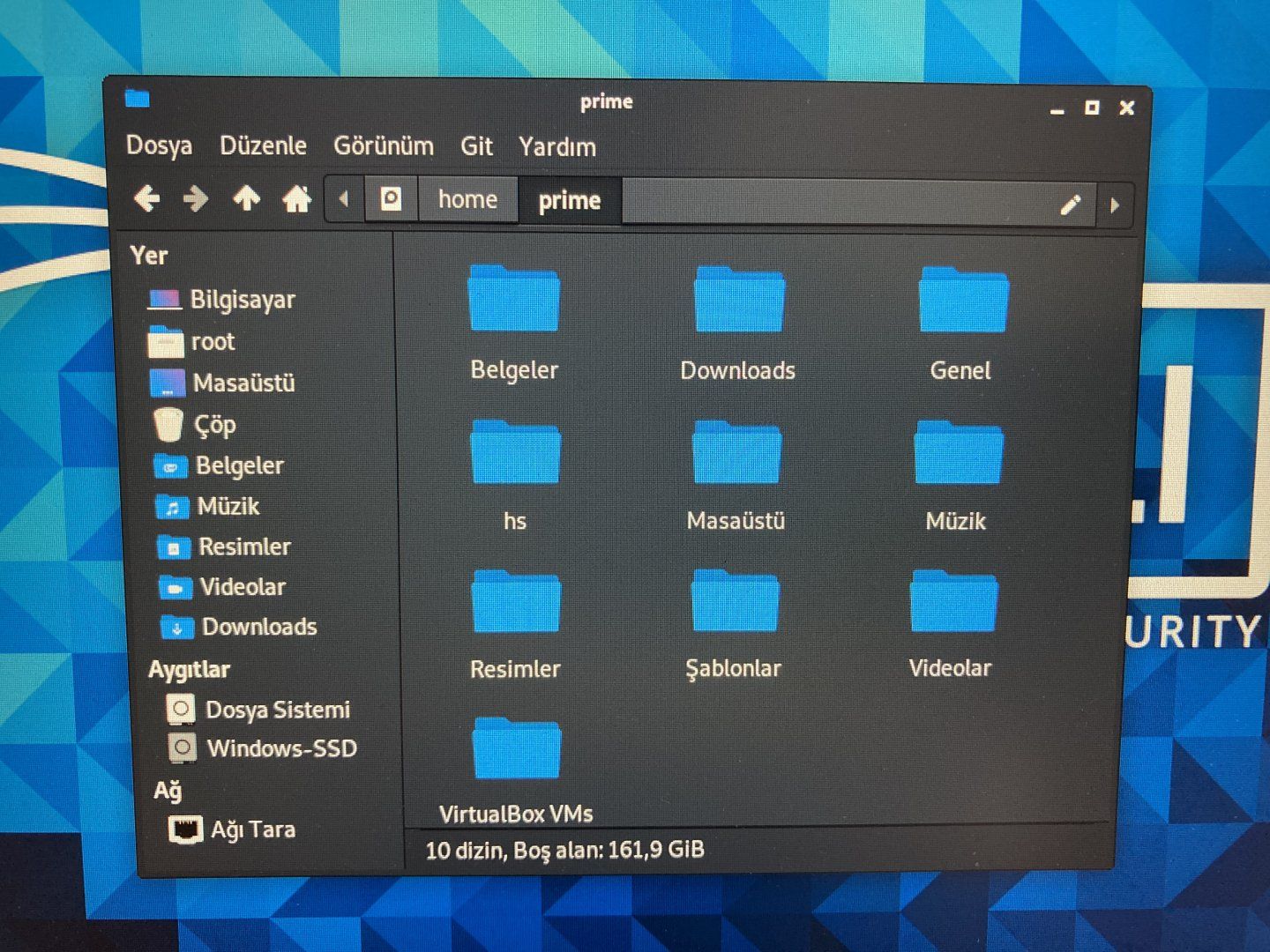Open home folder via house icon
Image resolution: width=1270 pixels, height=952 pixels.
296,199
